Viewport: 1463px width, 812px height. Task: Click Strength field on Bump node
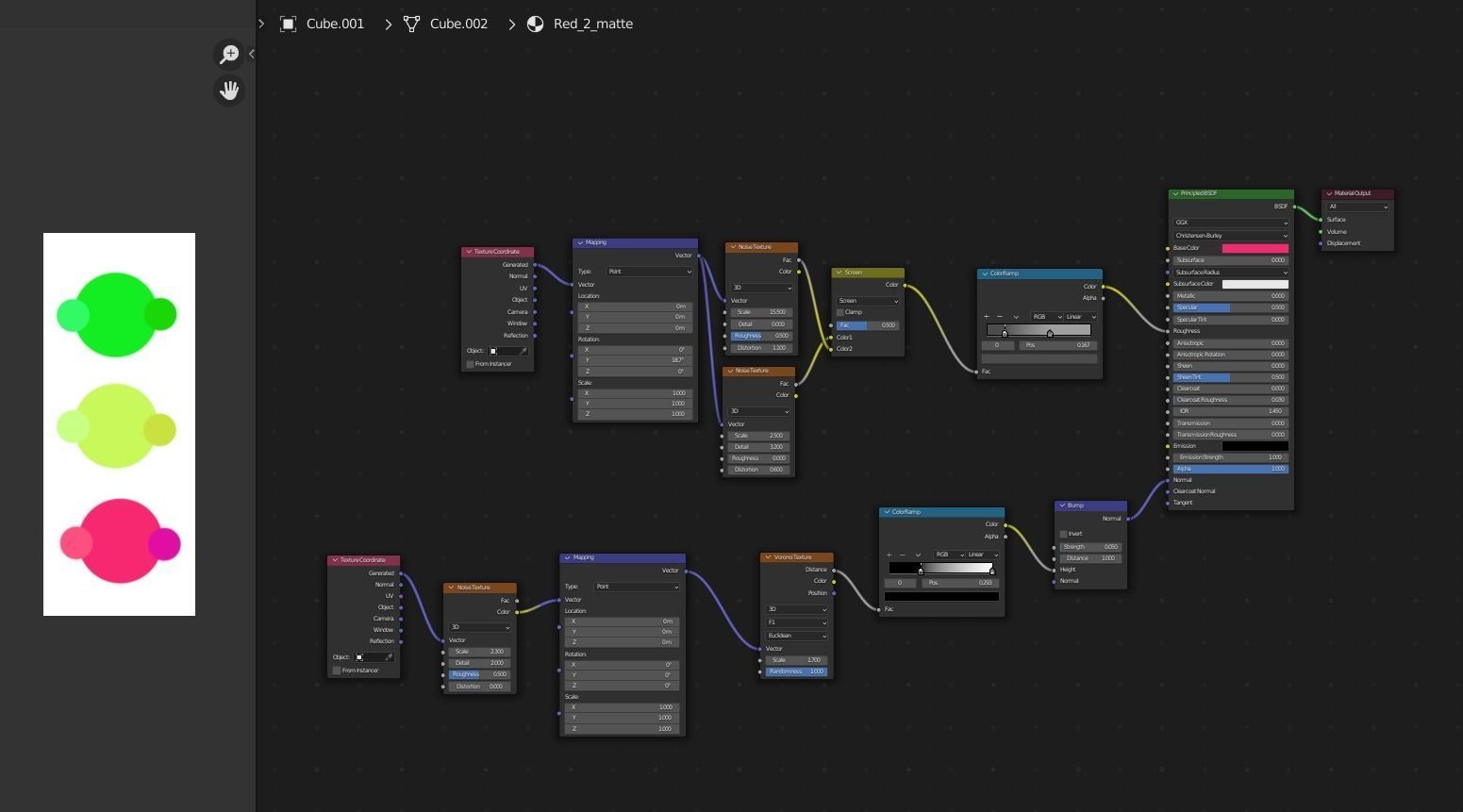(x=1090, y=547)
